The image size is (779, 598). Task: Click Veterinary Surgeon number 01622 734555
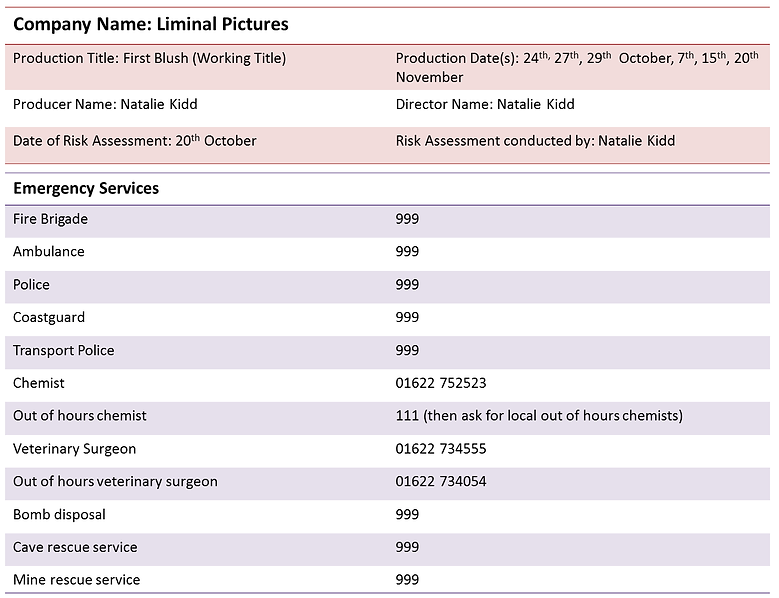[441, 449]
